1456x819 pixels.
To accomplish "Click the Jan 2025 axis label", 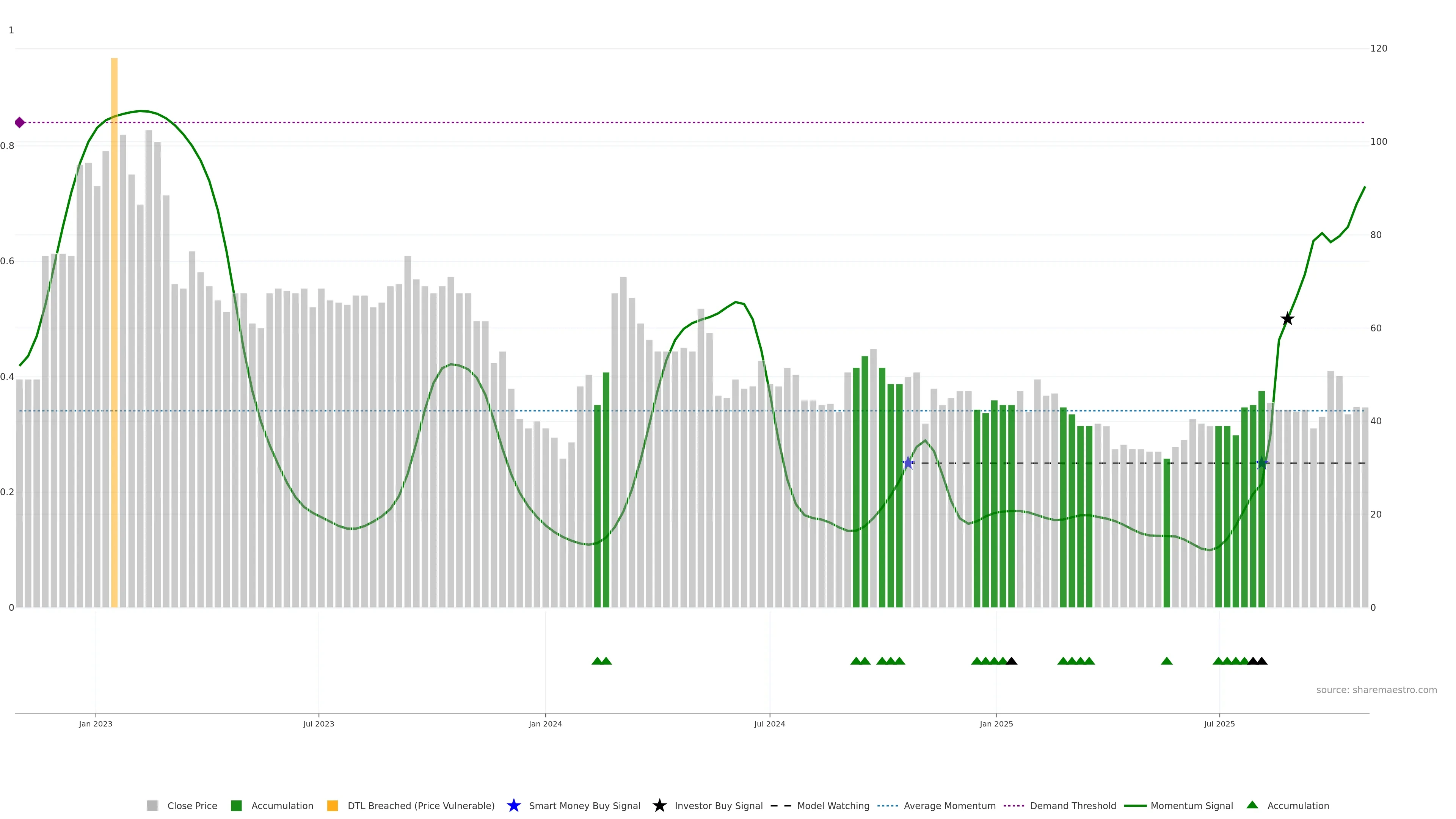I will [996, 723].
